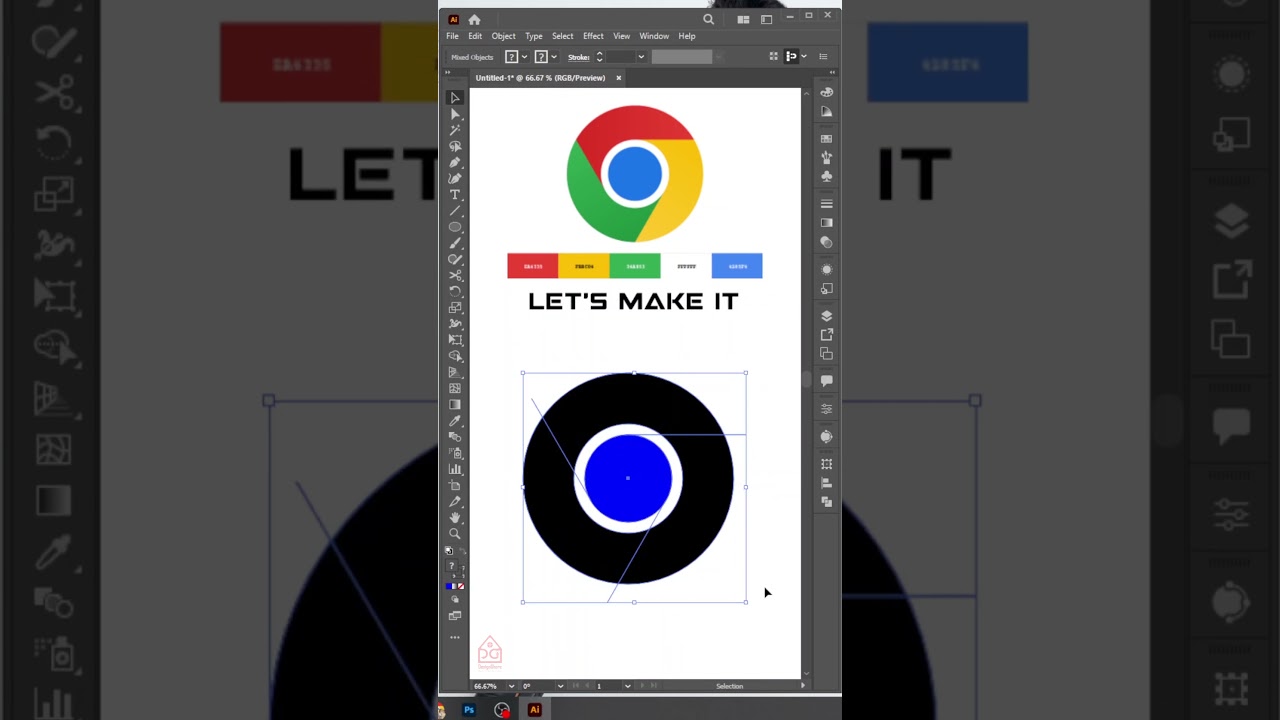Toggle the default fill and stroke icon
This screenshot has height=720, width=1280.
(449, 551)
